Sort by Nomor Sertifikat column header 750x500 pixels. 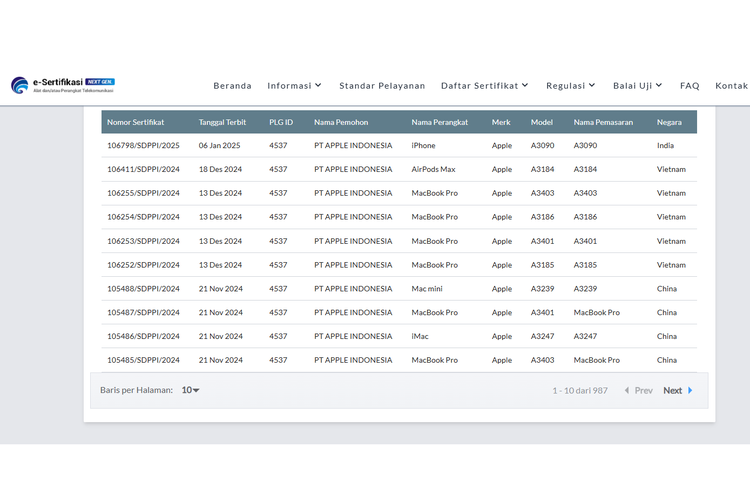pos(135,122)
